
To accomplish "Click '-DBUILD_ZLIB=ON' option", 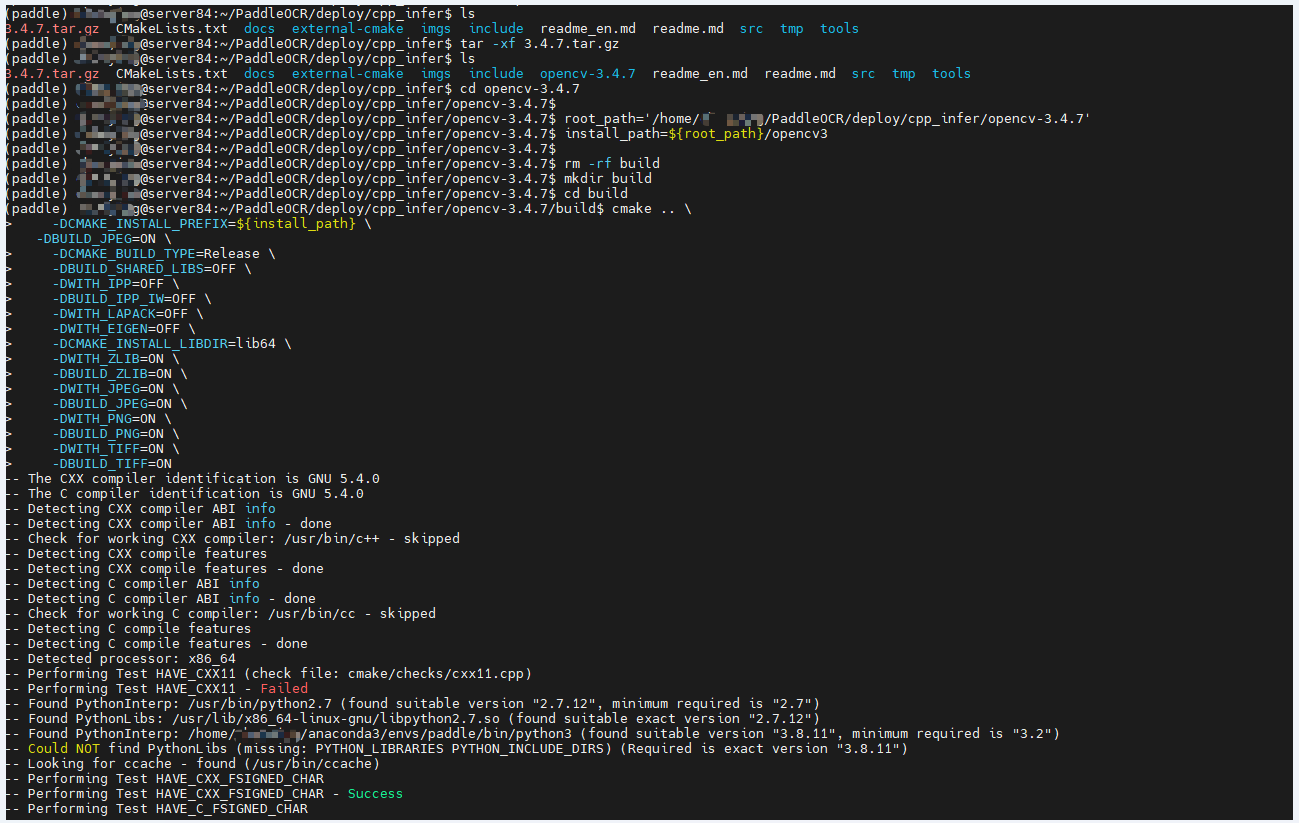I will click(x=112, y=374).
